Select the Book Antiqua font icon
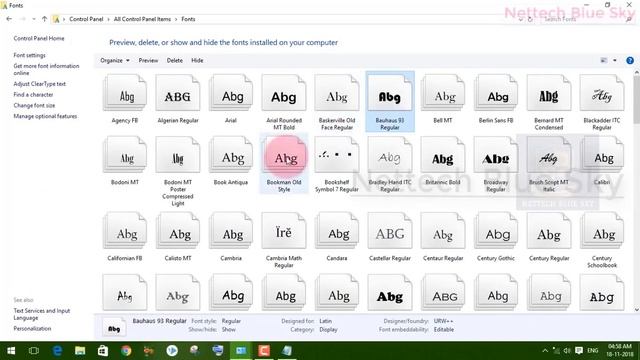 (231, 155)
